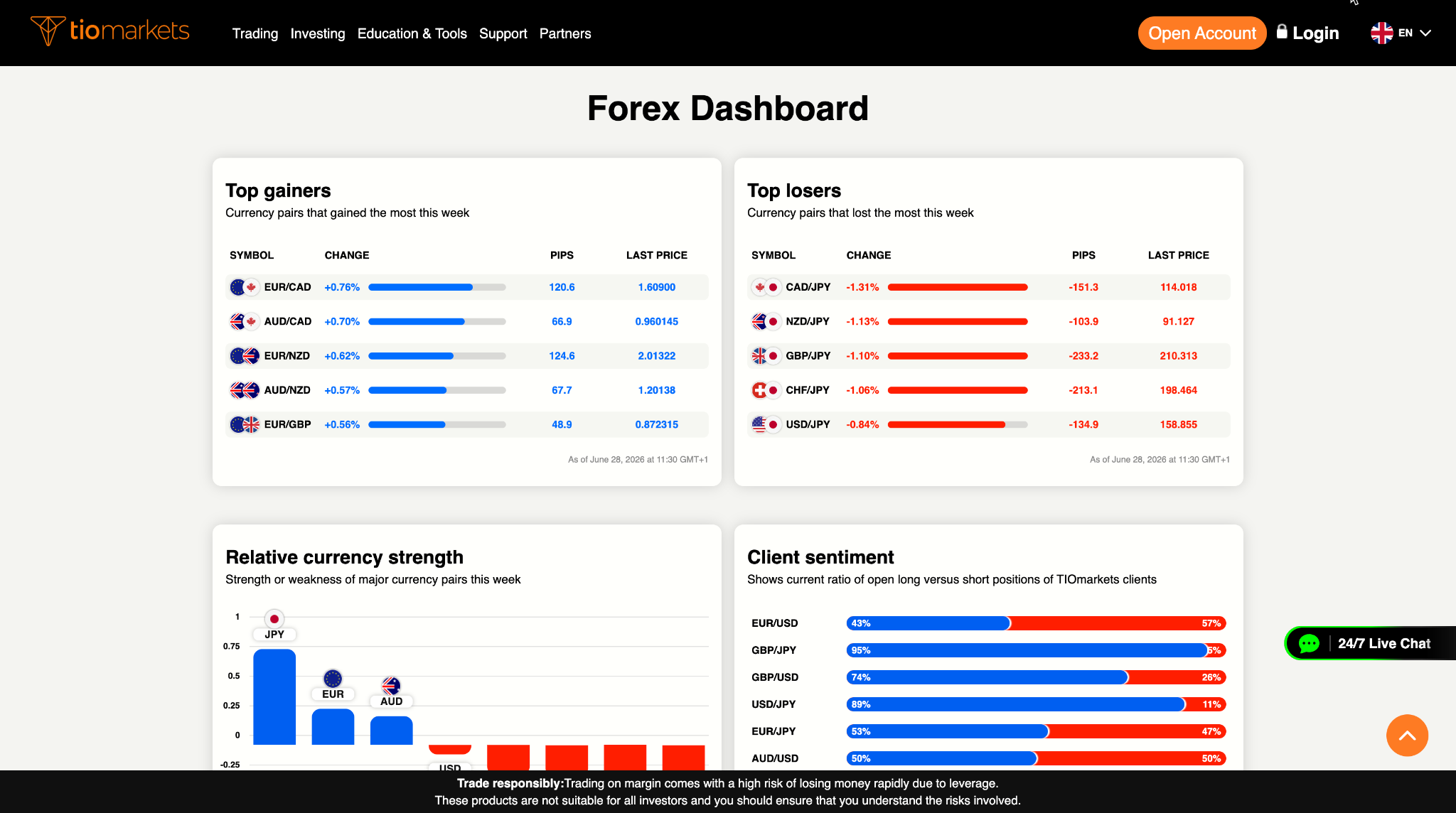The height and width of the screenshot is (813, 1456).
Task: Open Education & Tools menu
Action: click(412, 33)
